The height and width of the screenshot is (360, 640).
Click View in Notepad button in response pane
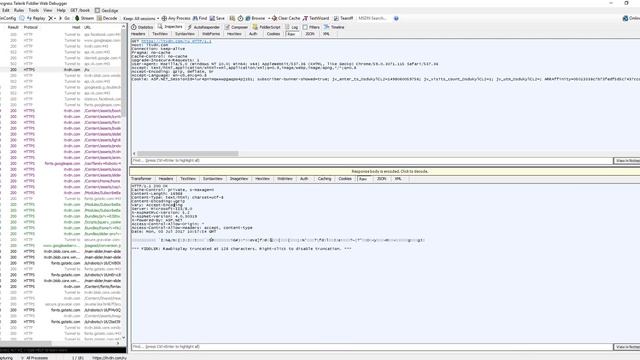tap(627, 347)
